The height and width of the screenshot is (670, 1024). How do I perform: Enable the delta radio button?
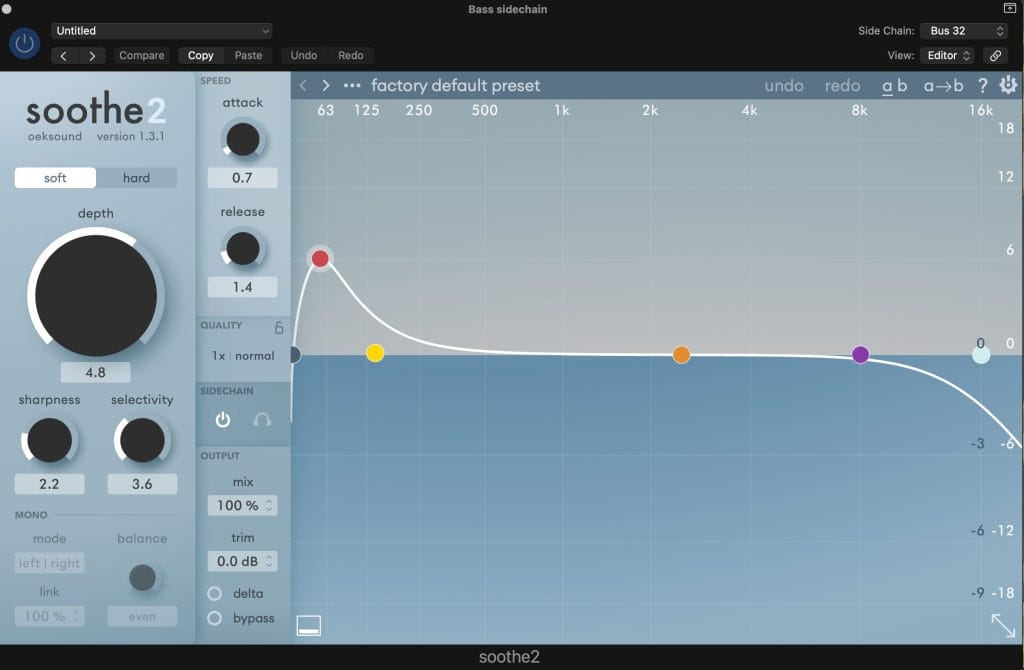click(x=214, y=593)
